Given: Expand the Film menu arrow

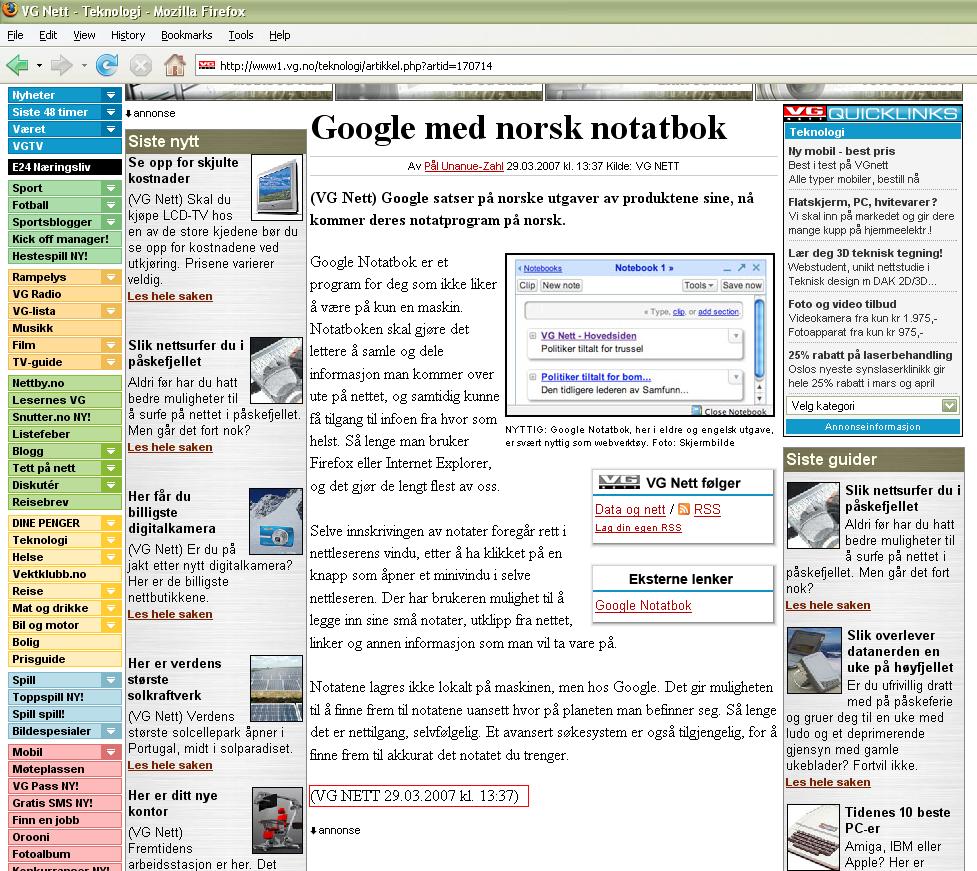Looking at the screenshot, I should tap(111, 345).
